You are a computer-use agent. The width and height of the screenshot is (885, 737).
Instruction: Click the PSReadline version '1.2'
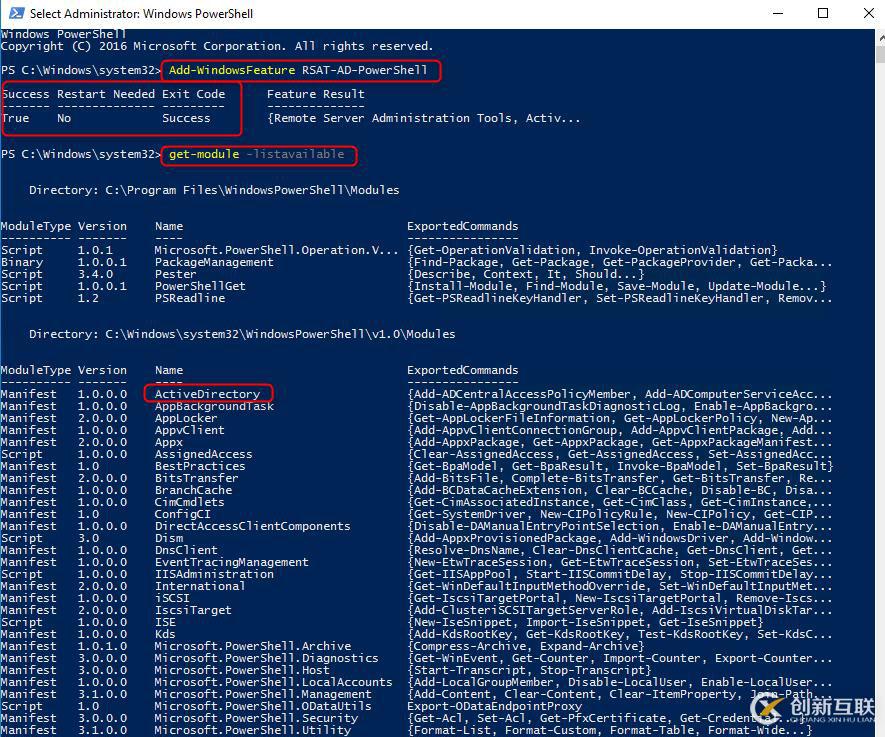[x=88, y=298]
